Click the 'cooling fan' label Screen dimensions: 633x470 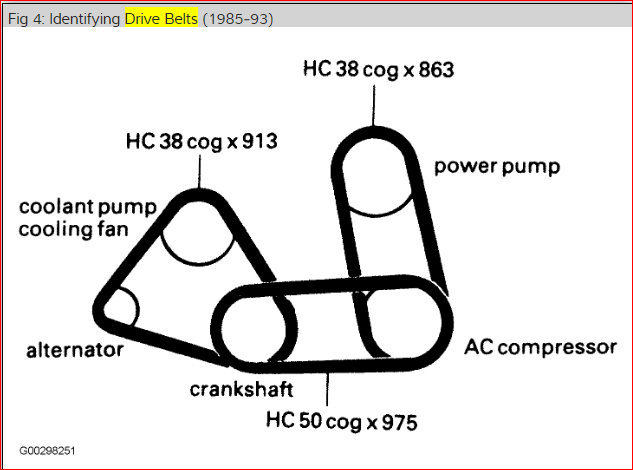tap(73, 230)
